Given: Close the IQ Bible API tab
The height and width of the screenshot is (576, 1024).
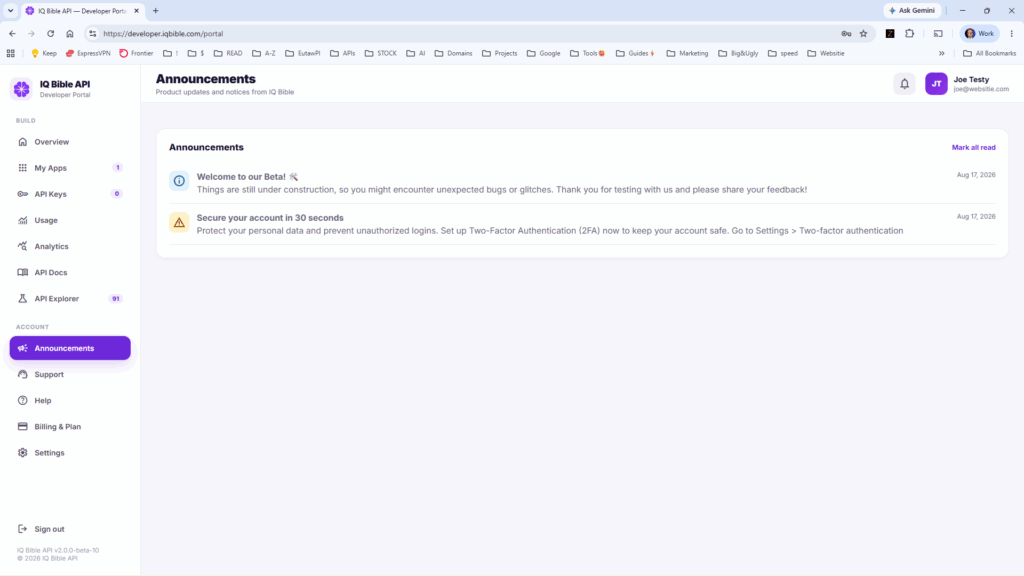Looking at the screenshot, I should (x=136, y=10).
